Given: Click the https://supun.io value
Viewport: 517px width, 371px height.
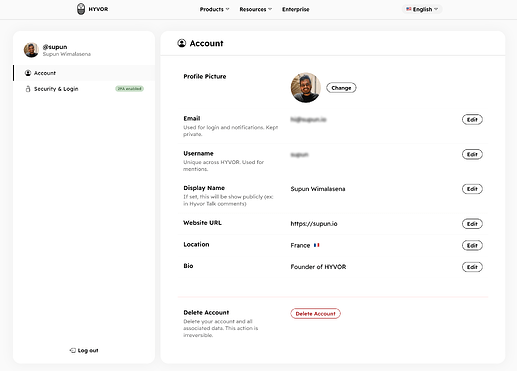Looking at the screenshot, I should point(314,224).
